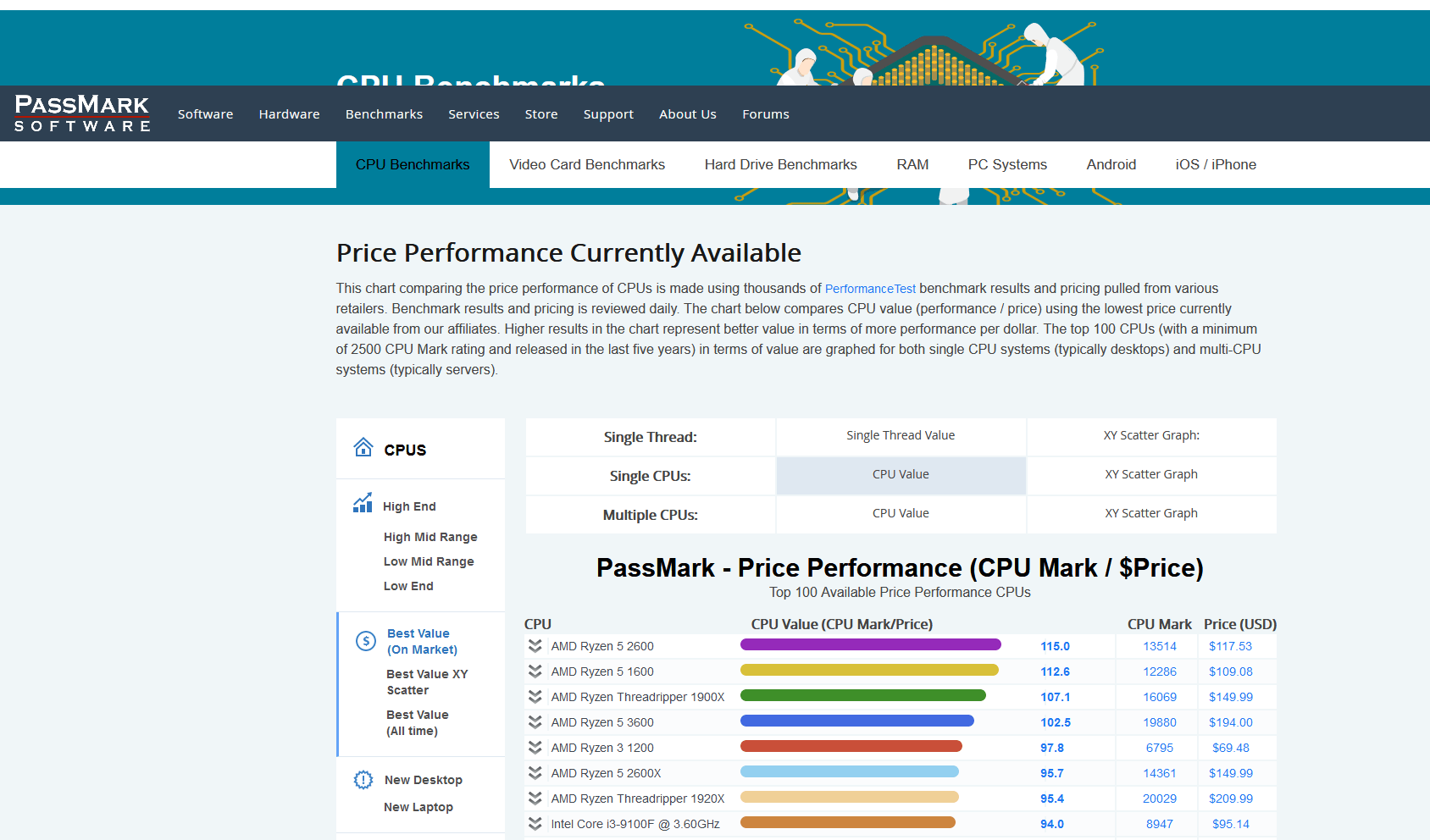Click the AMD Ryzen 5 1600 name
Screen dimensions: 1430x840
click(602, 671)
